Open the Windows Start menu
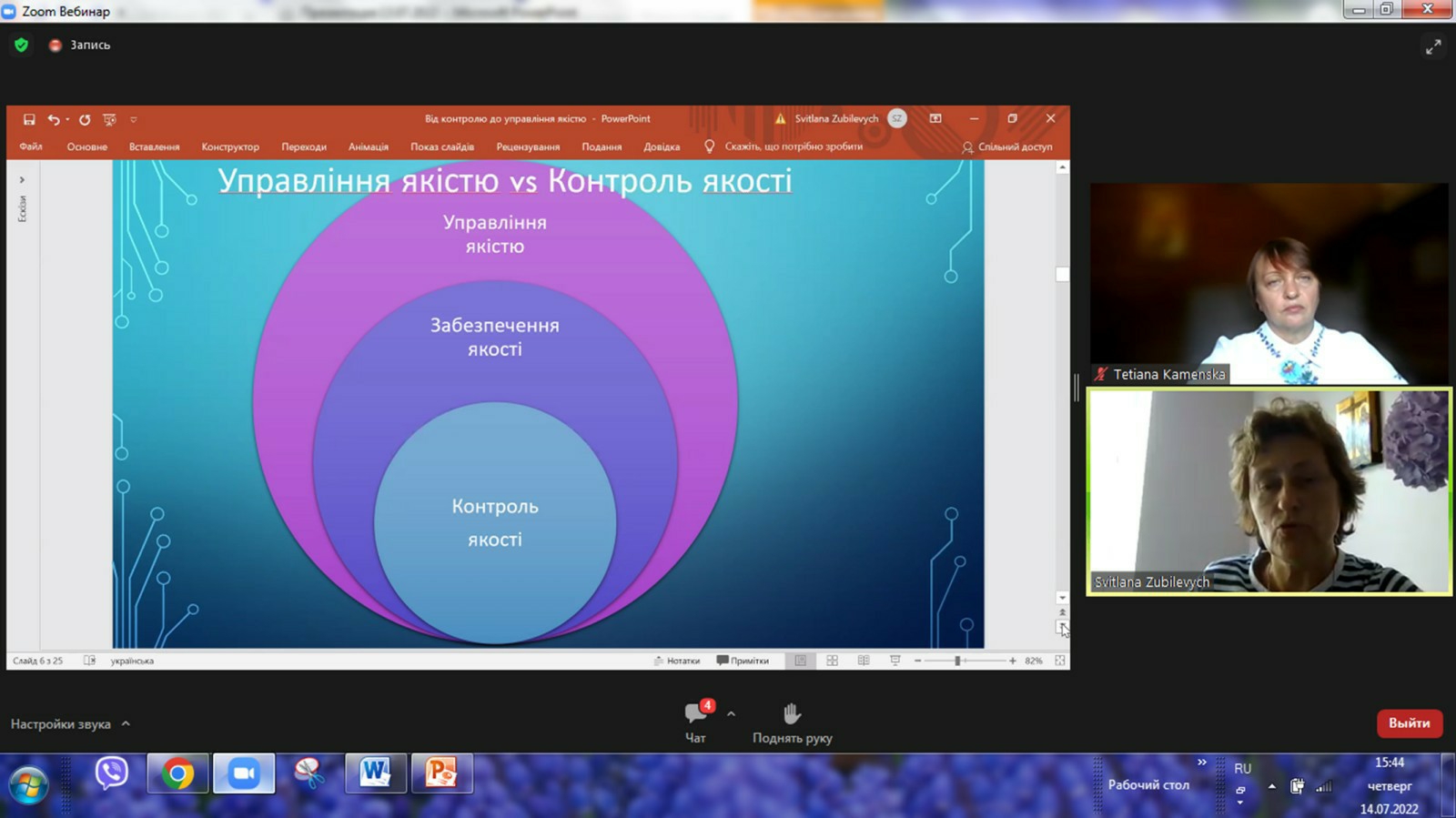The width and height of the screenshot is (1456, 818). 28,783
